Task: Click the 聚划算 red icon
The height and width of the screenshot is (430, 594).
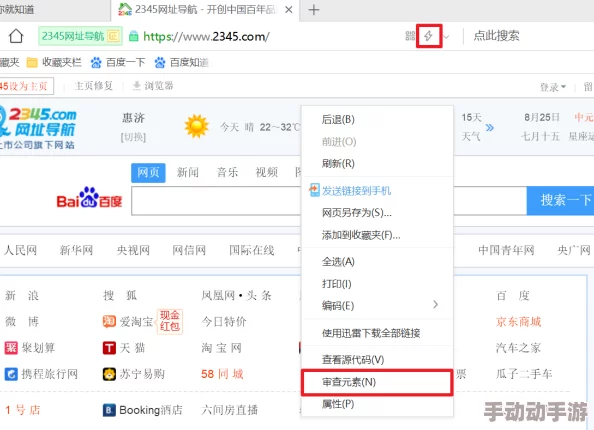Action: click(x=11, y=347)
